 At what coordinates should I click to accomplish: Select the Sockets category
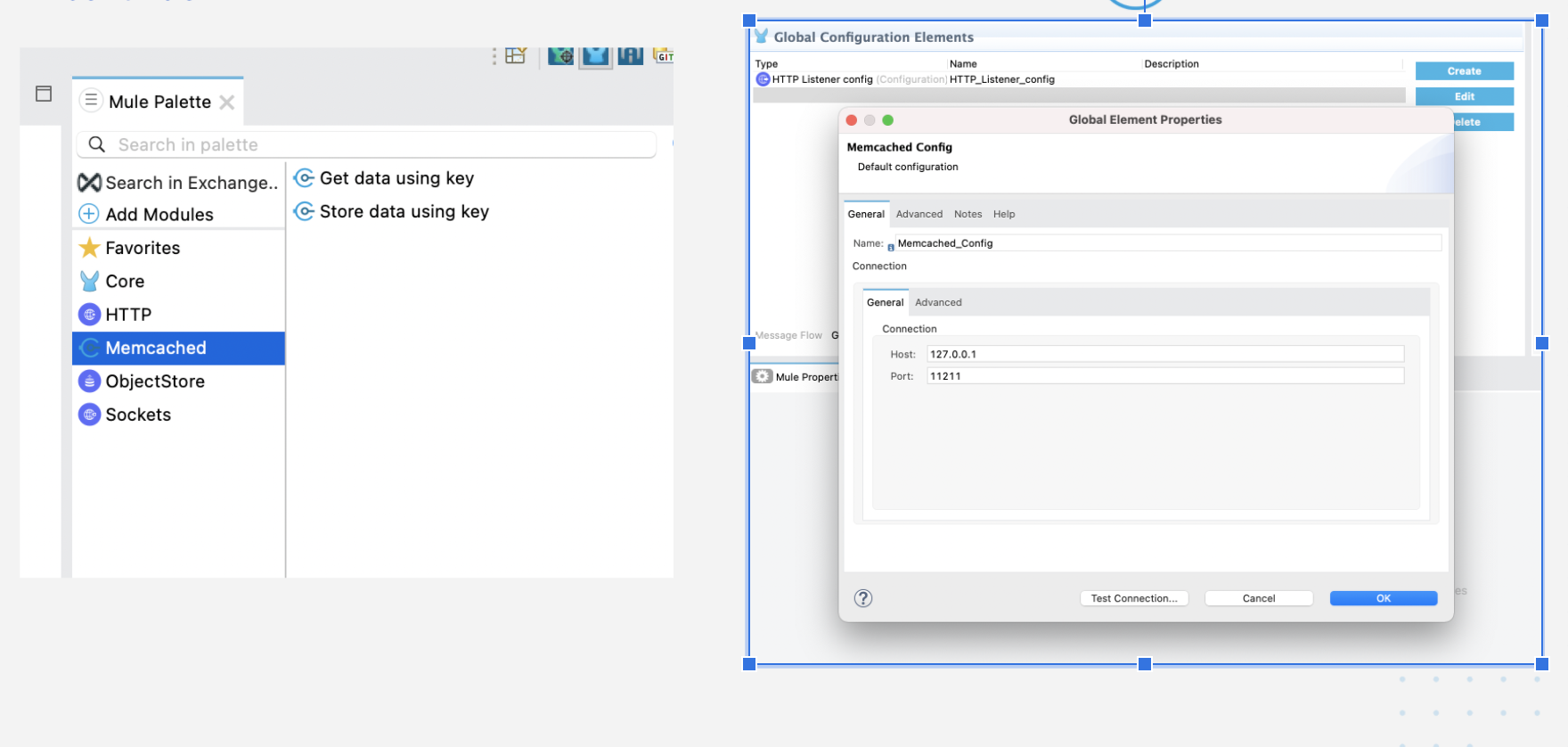(138, 415)
